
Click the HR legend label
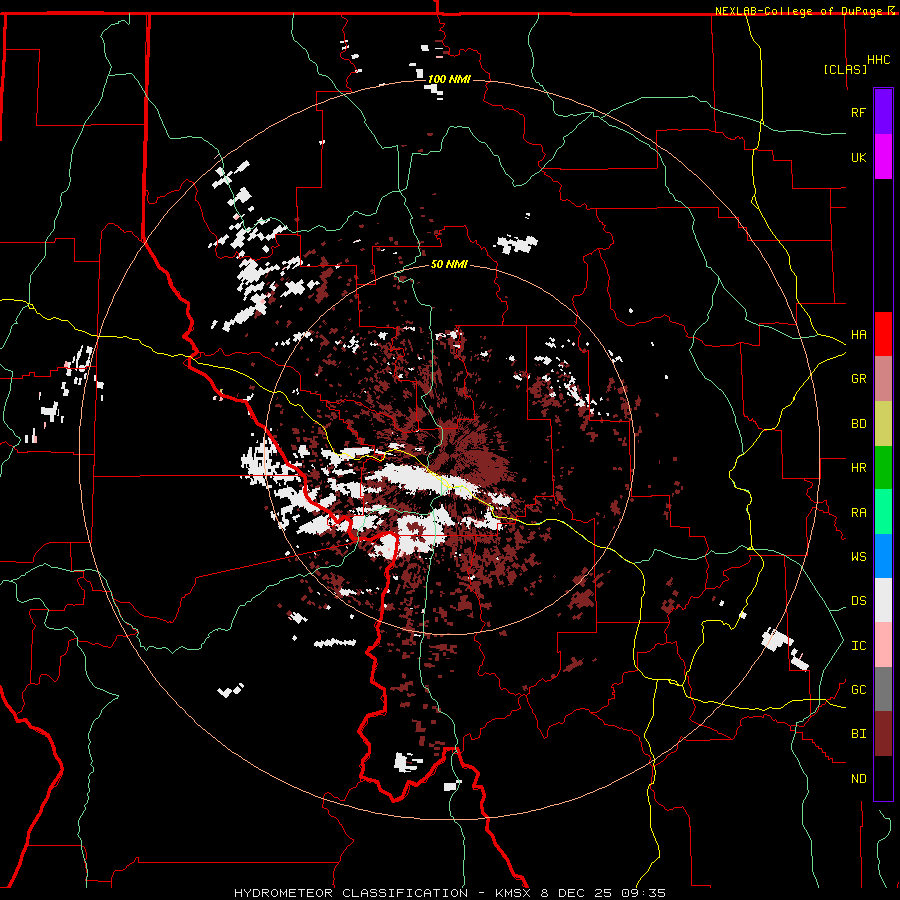pos(858,468)
